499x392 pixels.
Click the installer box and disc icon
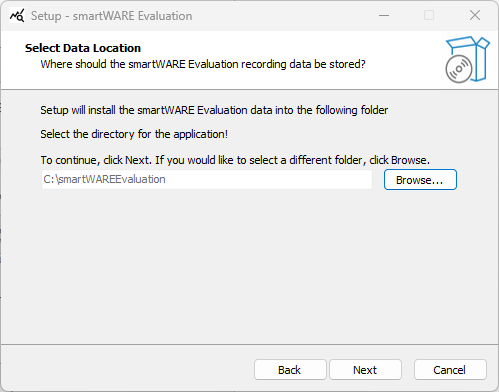coord(467,60)
